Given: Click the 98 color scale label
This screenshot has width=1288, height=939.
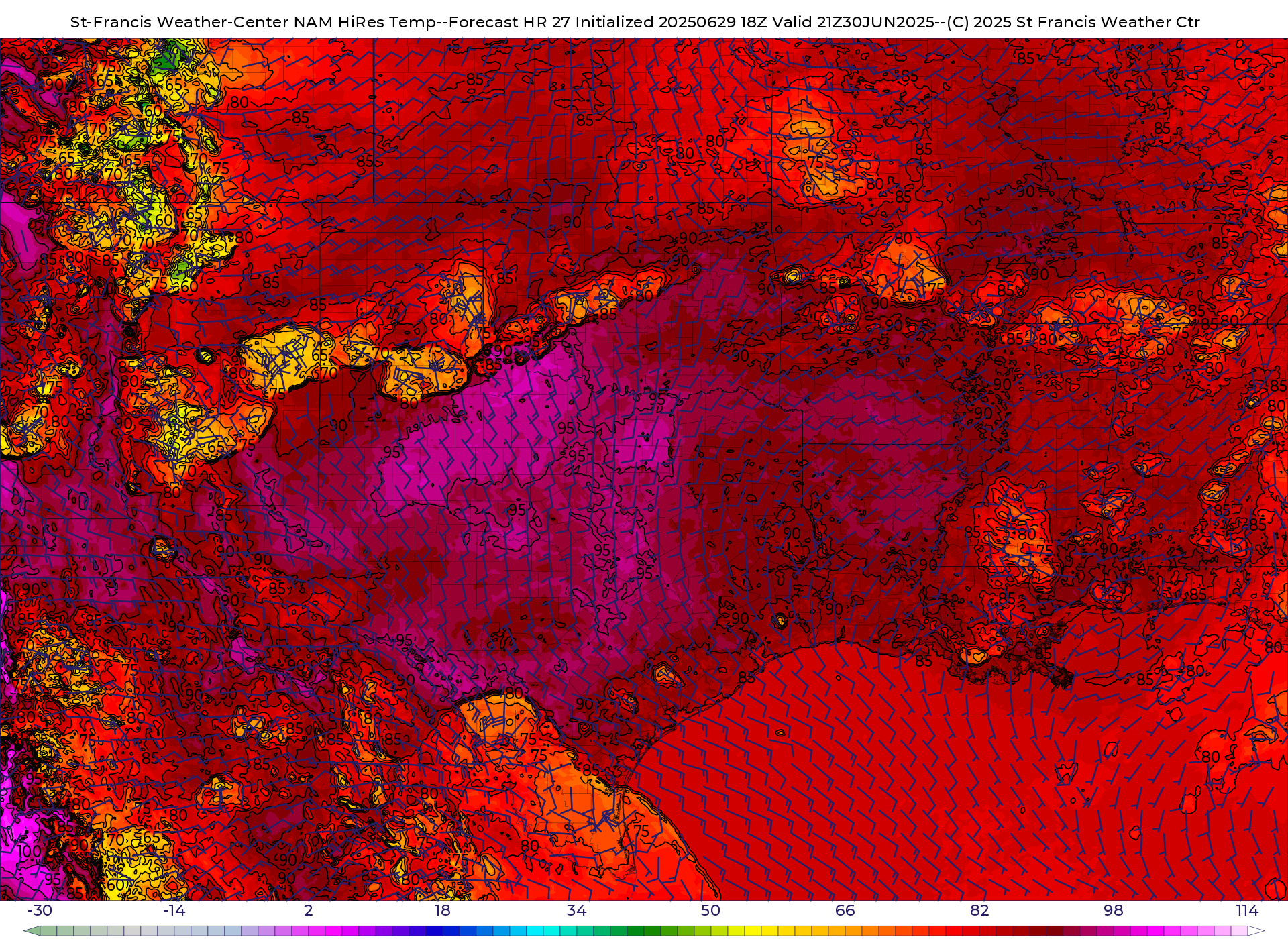Looking at the screenshot, I should [x=1114, y=910].
